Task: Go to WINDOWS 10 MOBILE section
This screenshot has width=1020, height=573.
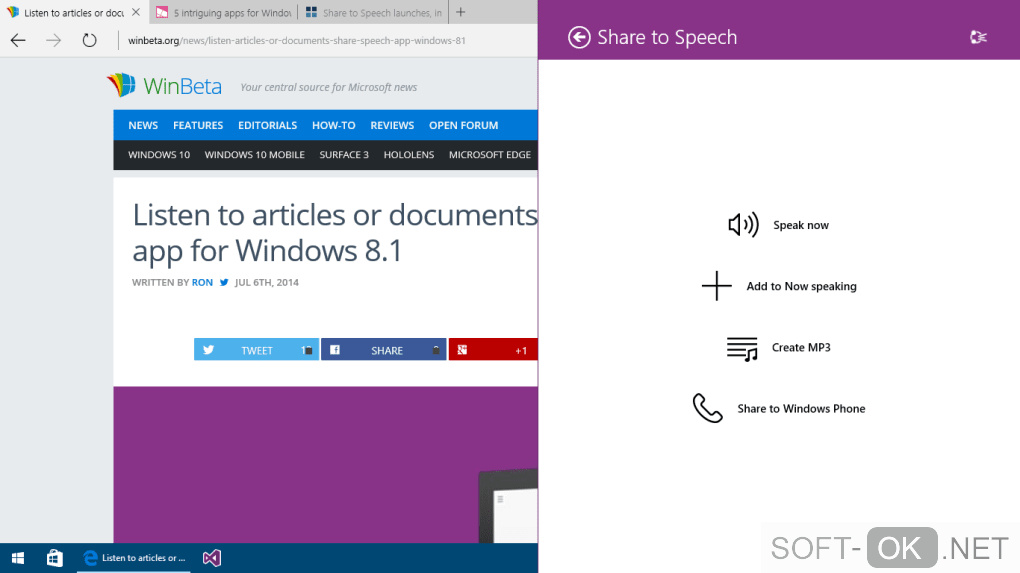Action: pos(254,155)
